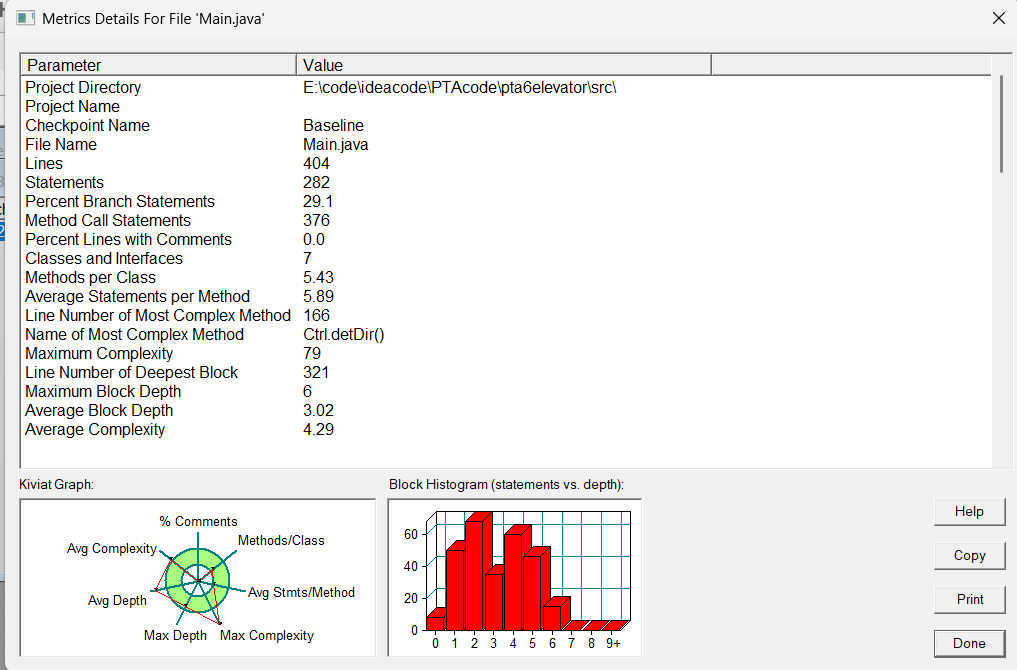
Task: Select Name of Most Complex Method parameter
Action: pos(134,335)
